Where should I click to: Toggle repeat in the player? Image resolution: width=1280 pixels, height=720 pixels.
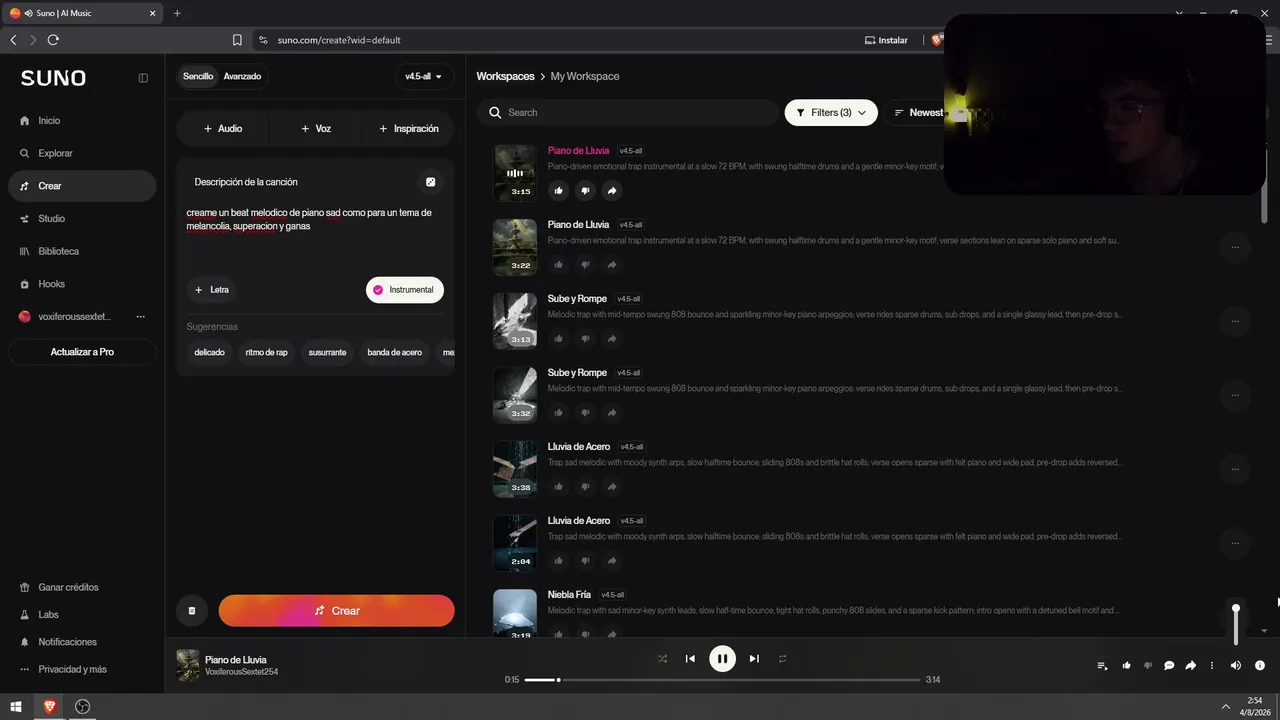[x=783, y=659]
